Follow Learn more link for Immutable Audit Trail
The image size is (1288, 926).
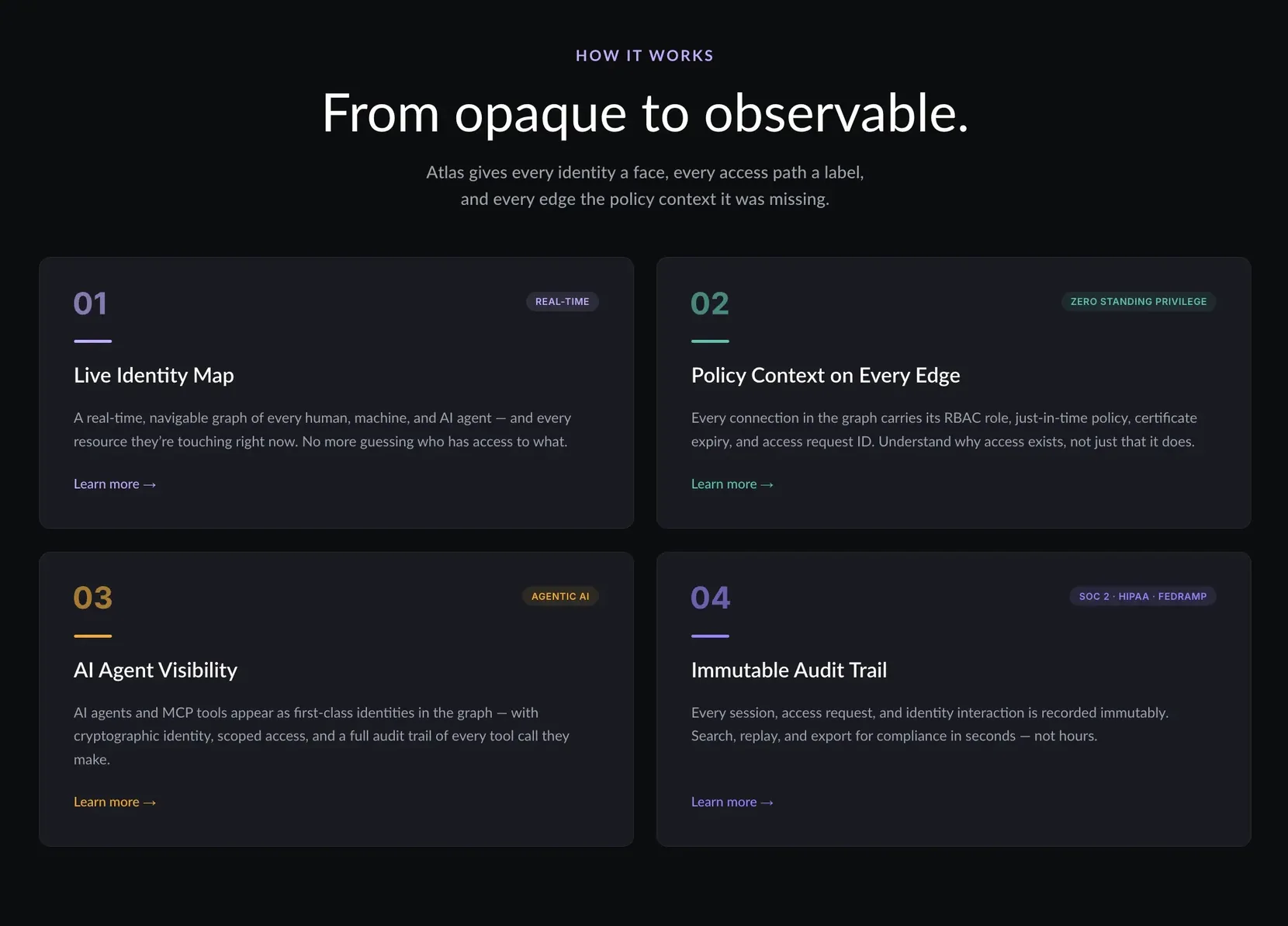point(732,803)
